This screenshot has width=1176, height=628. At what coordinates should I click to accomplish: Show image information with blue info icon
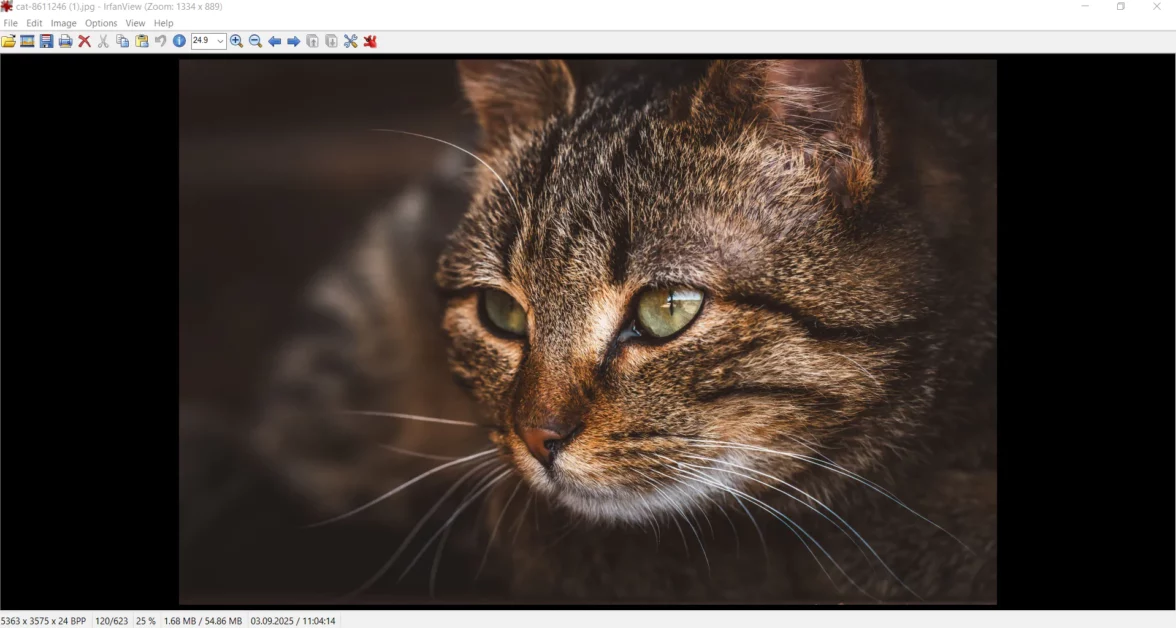(180, 41)
